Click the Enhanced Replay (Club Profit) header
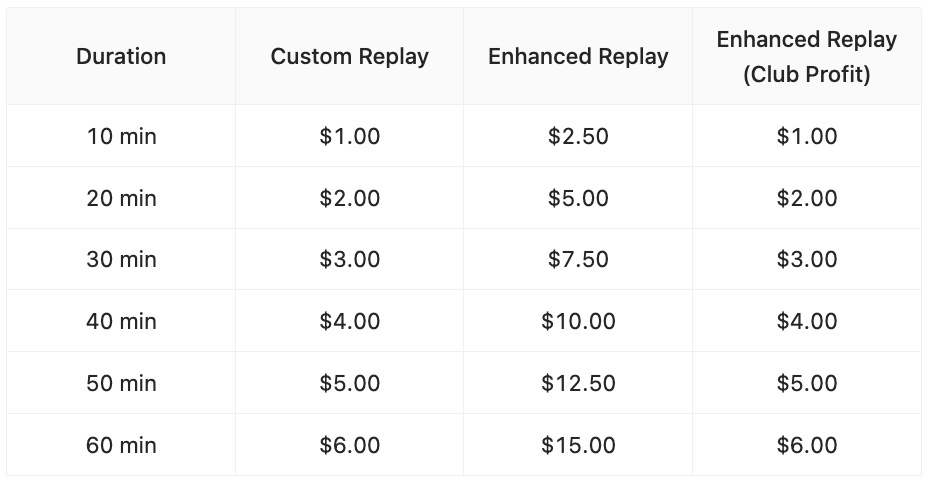934x490 pixels. 806,56
